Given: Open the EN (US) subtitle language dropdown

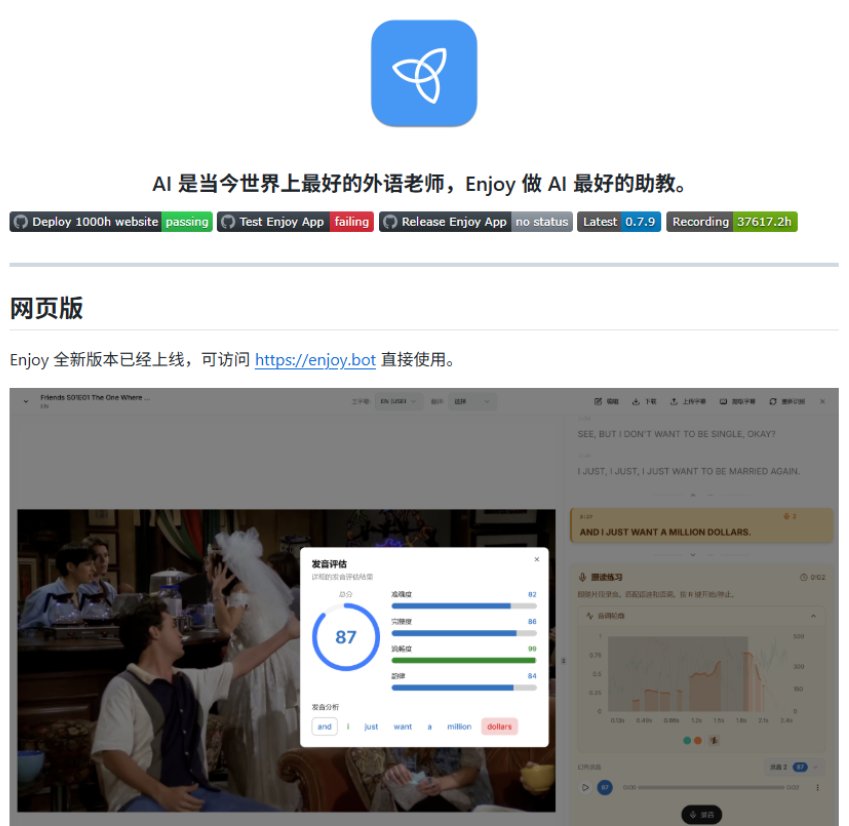Looking at the screenshot, I should tap(398, 402).
